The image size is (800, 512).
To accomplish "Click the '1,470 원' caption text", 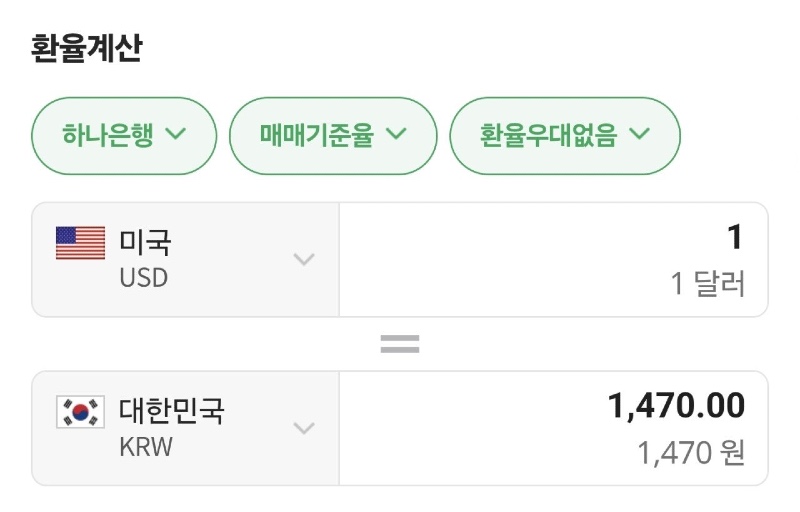I will click(692, 454).
